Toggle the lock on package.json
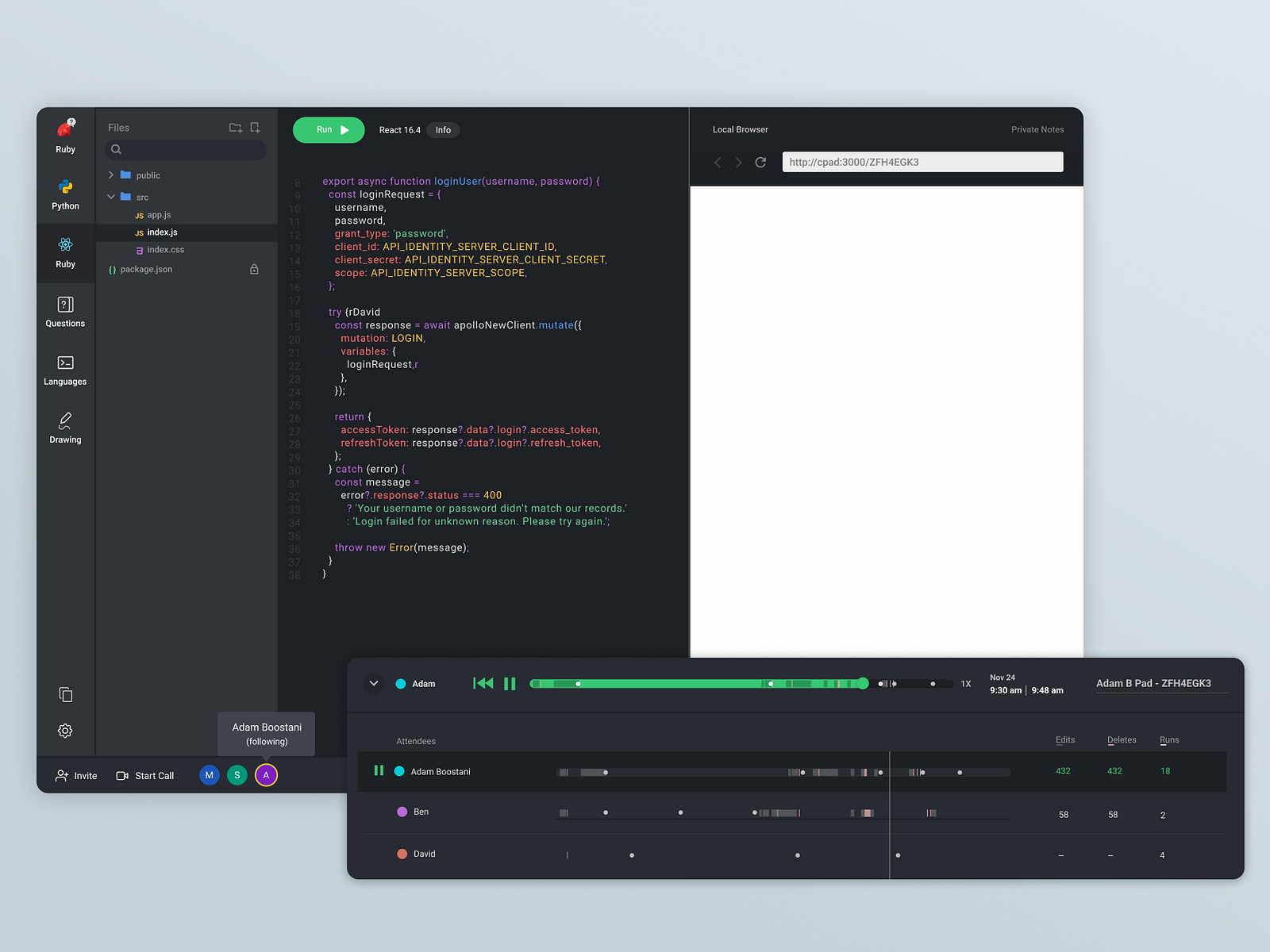 point(254,269)
